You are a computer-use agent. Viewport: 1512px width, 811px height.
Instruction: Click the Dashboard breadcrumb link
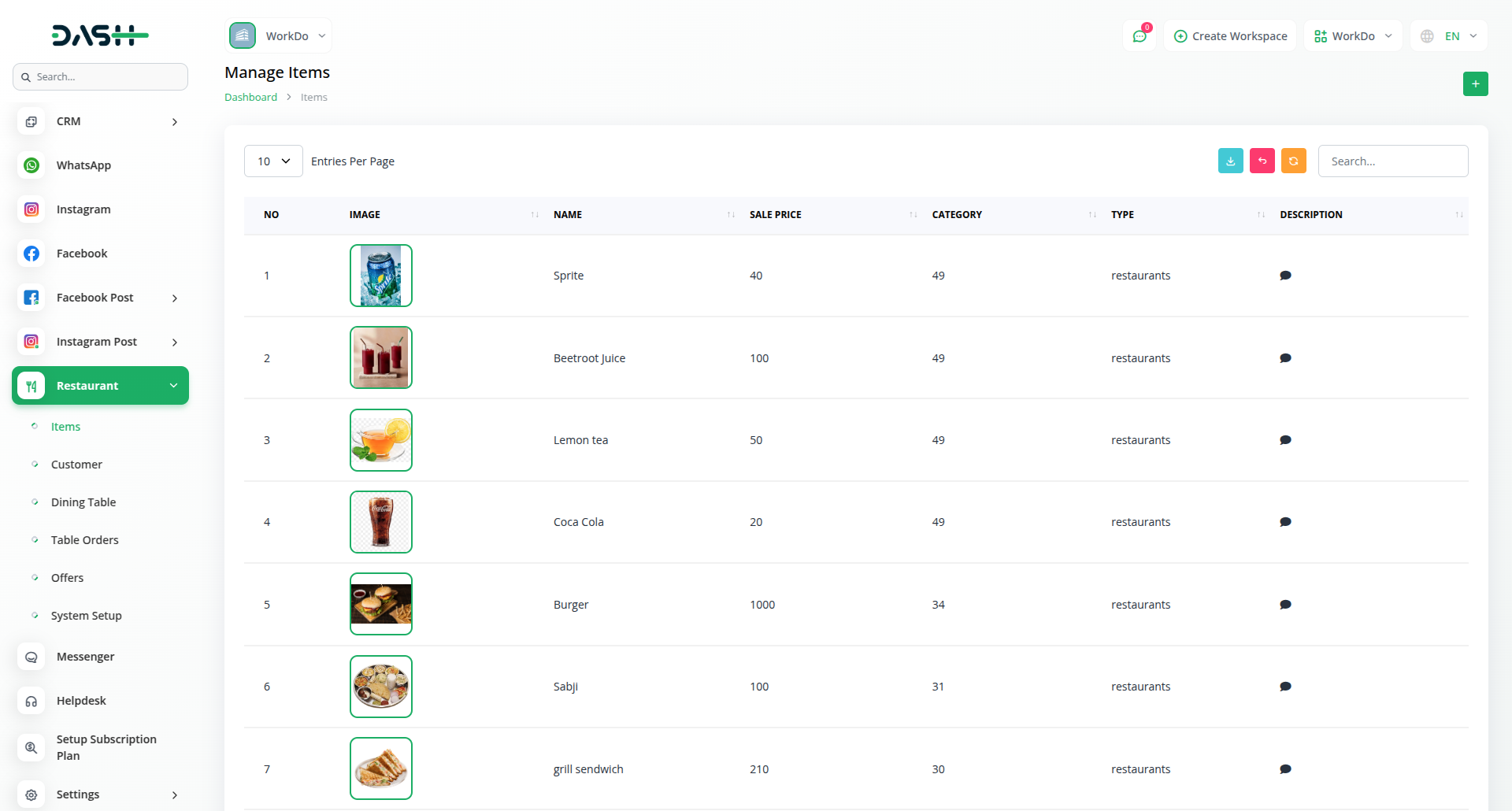250,97
